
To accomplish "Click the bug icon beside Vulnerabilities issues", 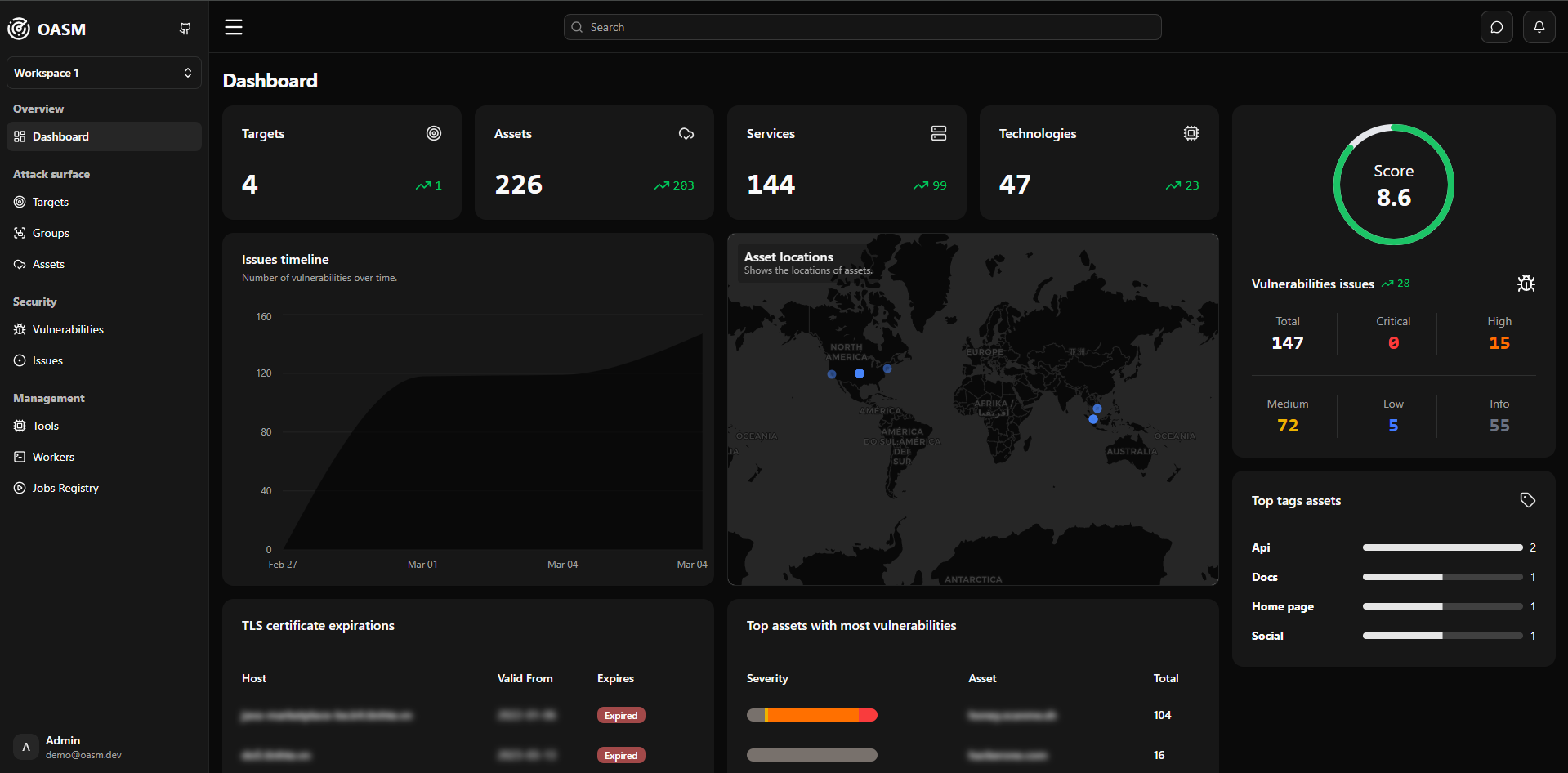I will pyautogui.click(x=1526, y=284).
